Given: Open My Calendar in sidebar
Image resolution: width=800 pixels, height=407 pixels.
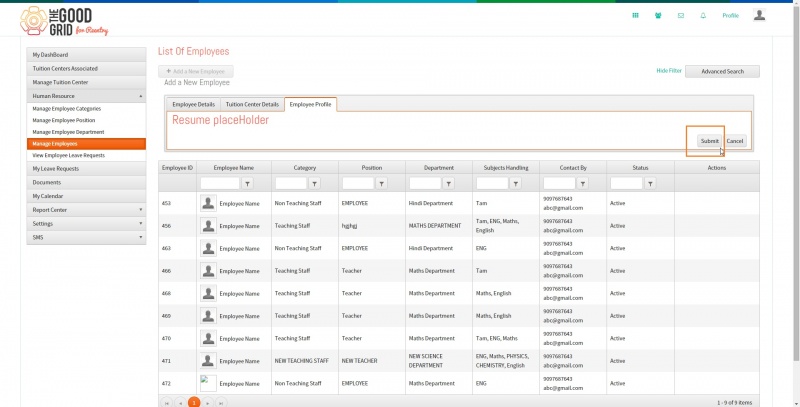Looking at the screenshot, I should pyautogui.click(x=86, y=196).
